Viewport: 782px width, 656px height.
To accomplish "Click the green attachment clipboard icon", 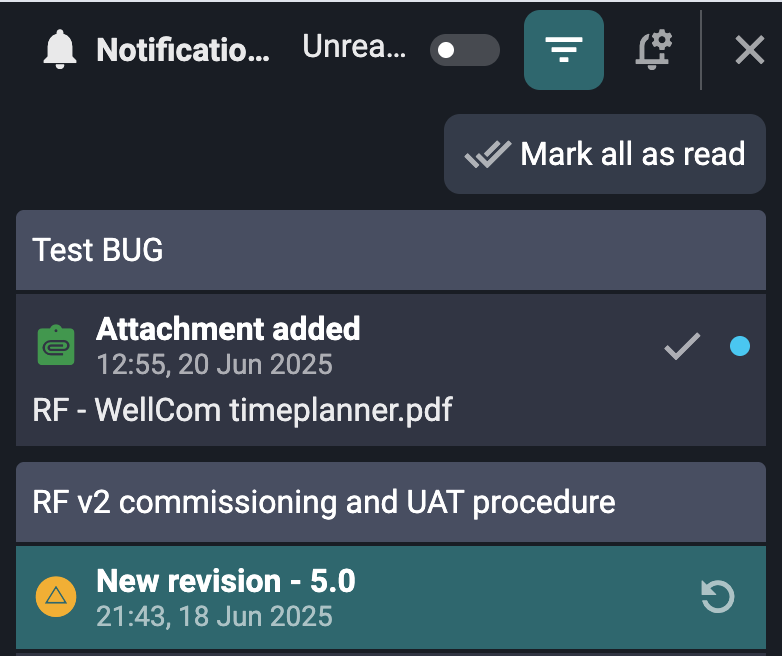I will 57,345.
